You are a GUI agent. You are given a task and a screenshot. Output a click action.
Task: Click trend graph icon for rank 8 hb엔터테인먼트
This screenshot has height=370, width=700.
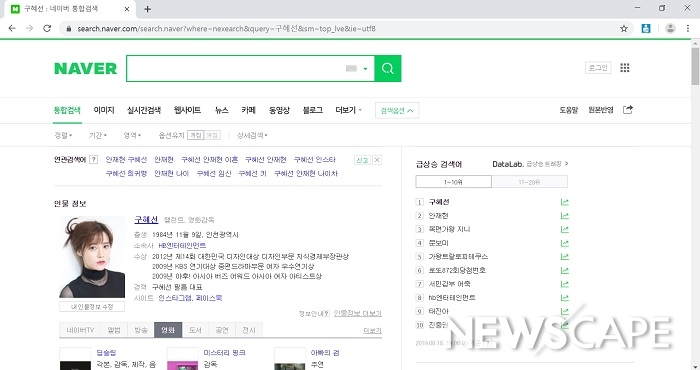(x=565, y=298)
